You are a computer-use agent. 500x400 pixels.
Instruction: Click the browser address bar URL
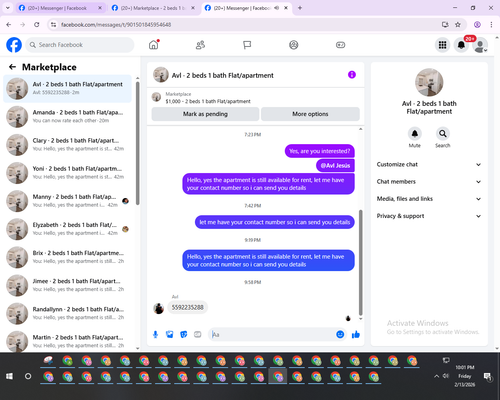[x=116, y=25]
